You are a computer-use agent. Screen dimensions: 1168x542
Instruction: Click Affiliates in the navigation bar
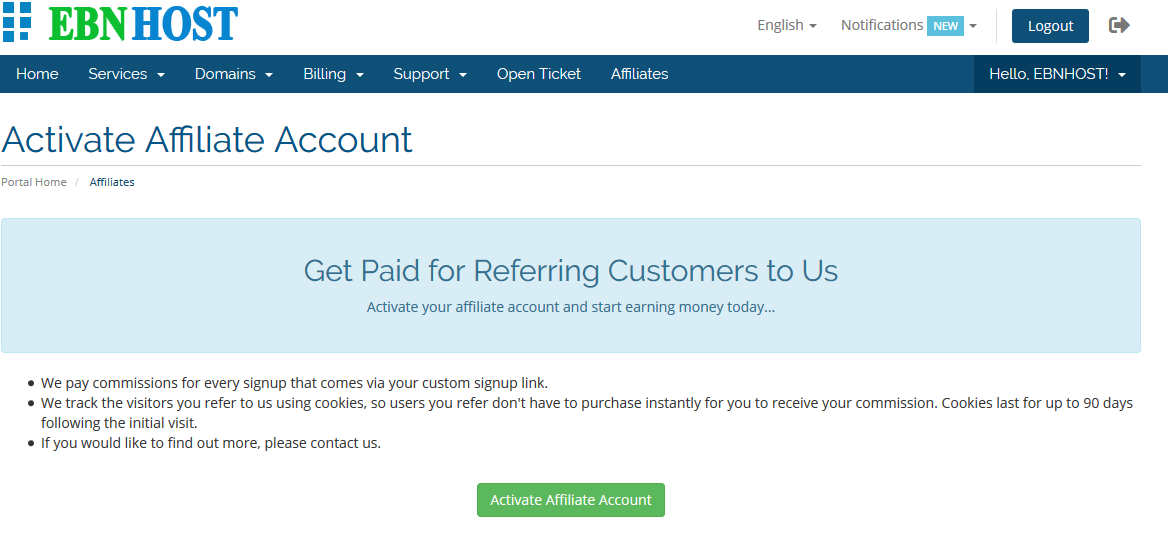pos(639,74)
